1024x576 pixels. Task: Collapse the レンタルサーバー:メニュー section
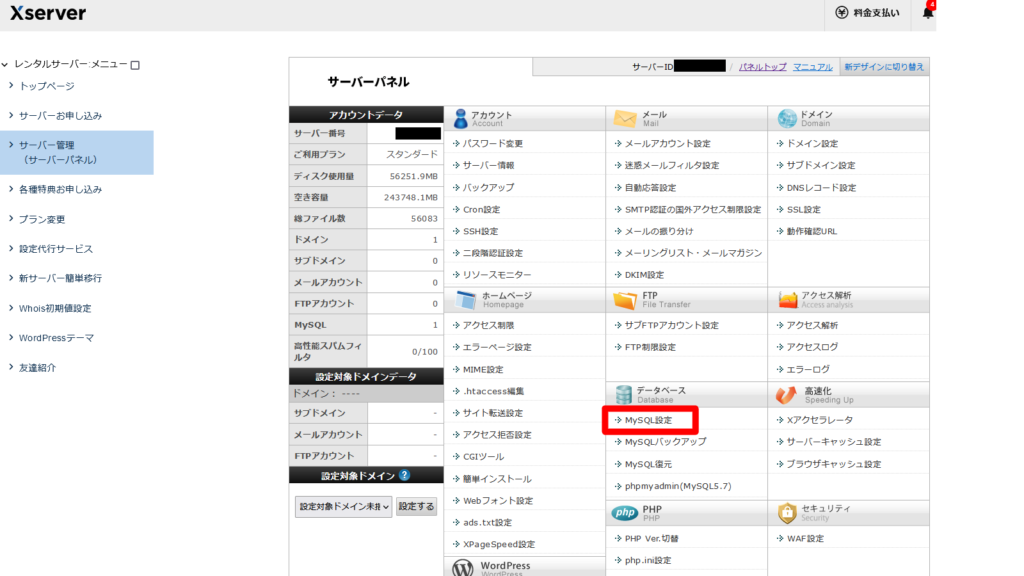pos(5,65)
